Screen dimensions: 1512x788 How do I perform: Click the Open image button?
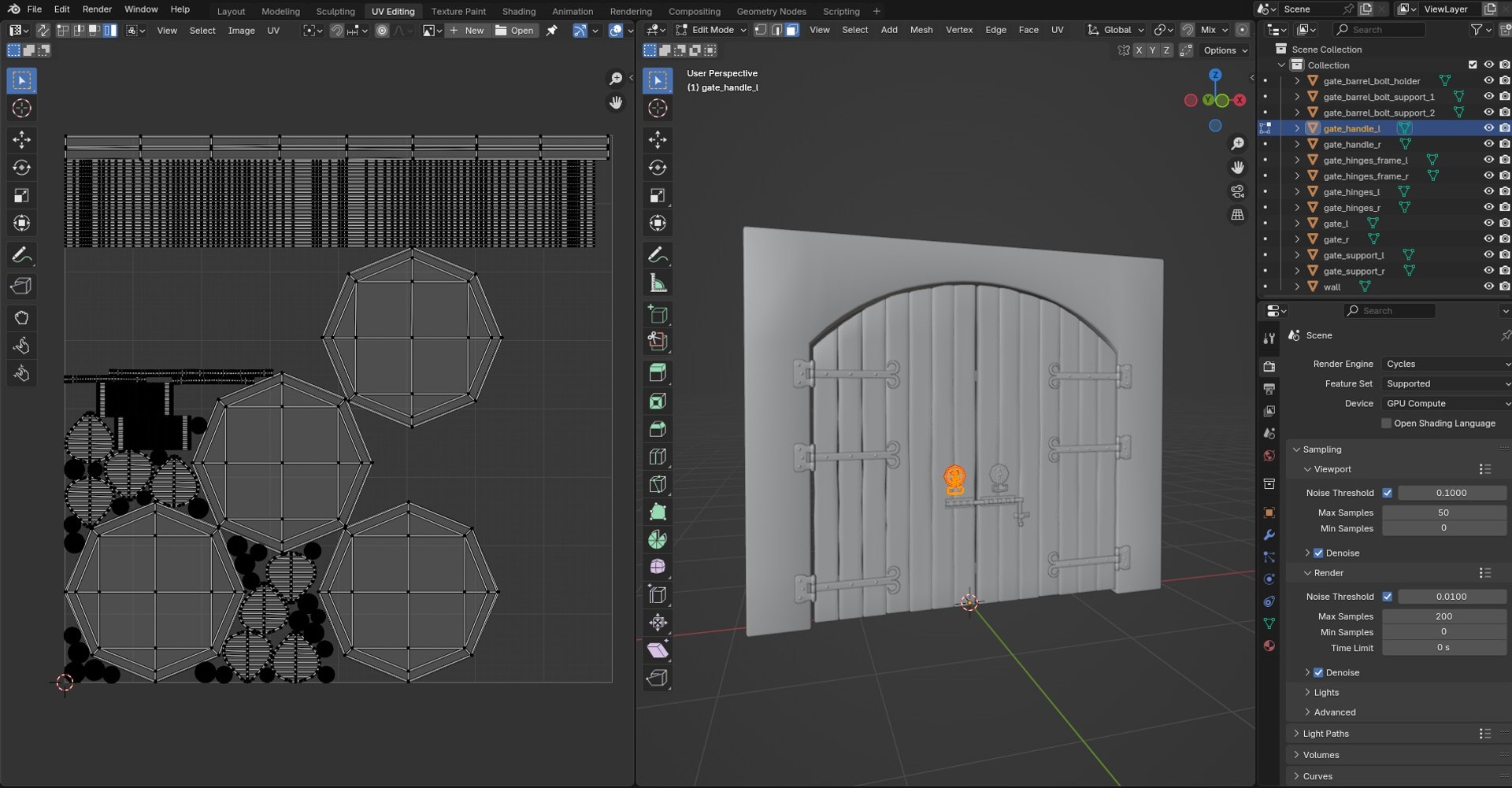(x=515, y=31)
